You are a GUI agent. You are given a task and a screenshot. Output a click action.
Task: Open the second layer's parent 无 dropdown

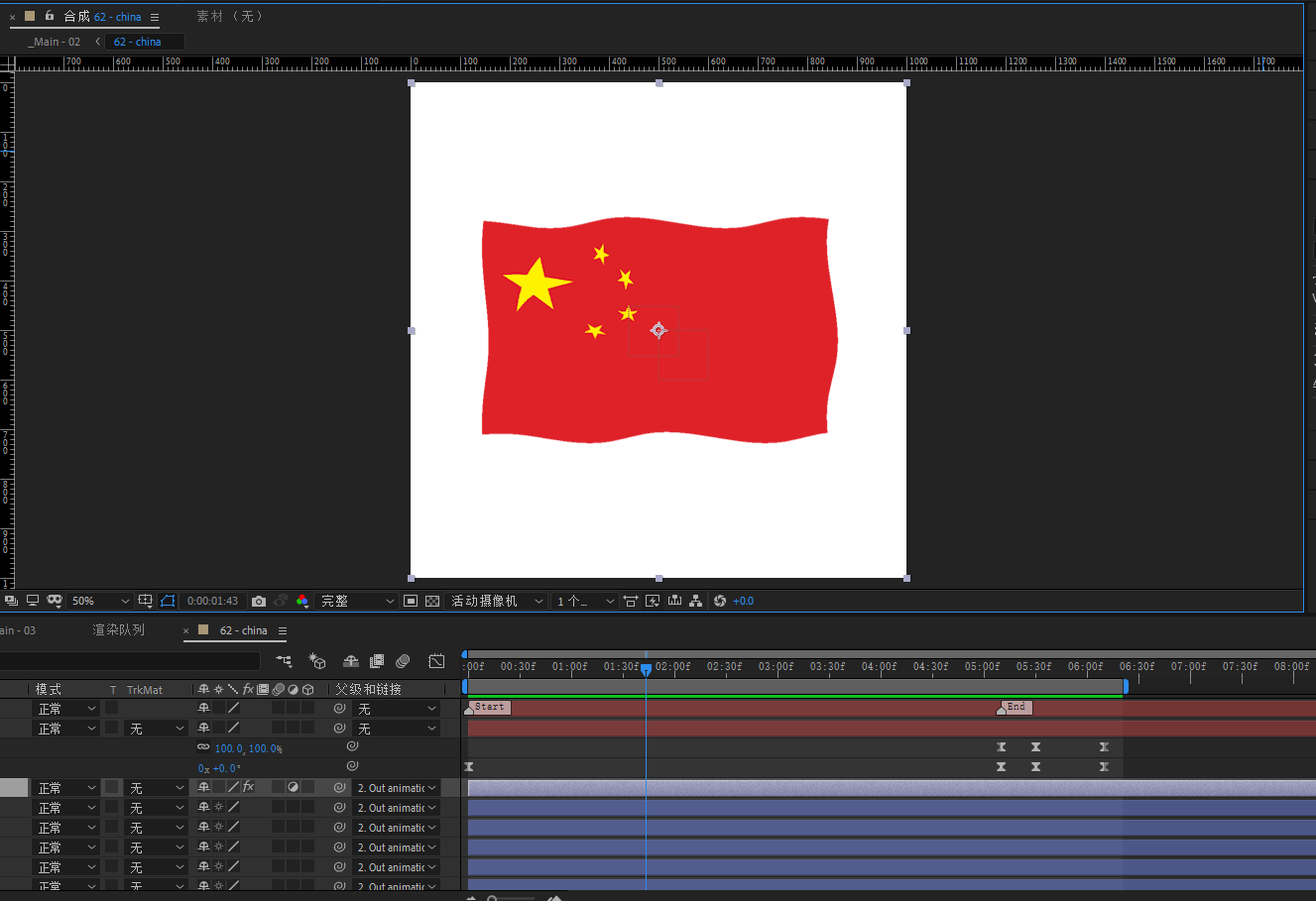[x=397, y=729]
